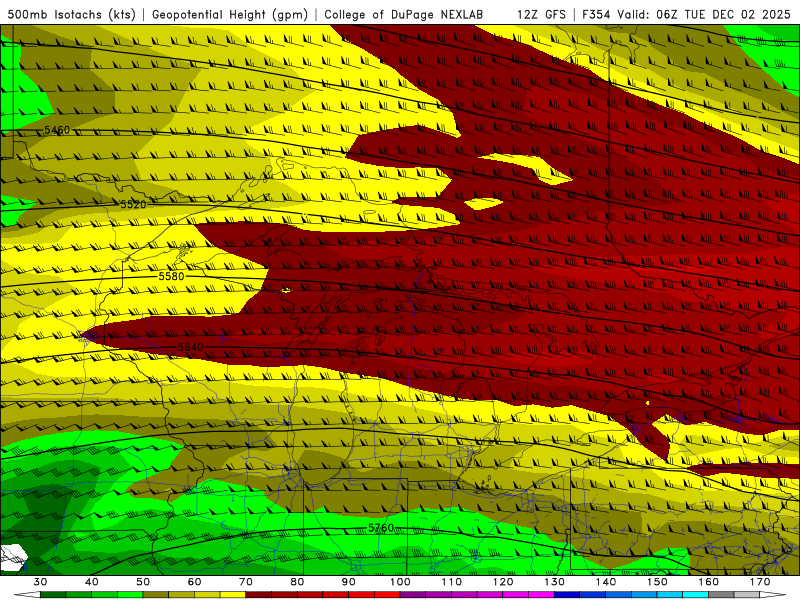Click the 50 value on the color scale
The height and width of the screenshot is (600, 800).
[x=143, y=582]
